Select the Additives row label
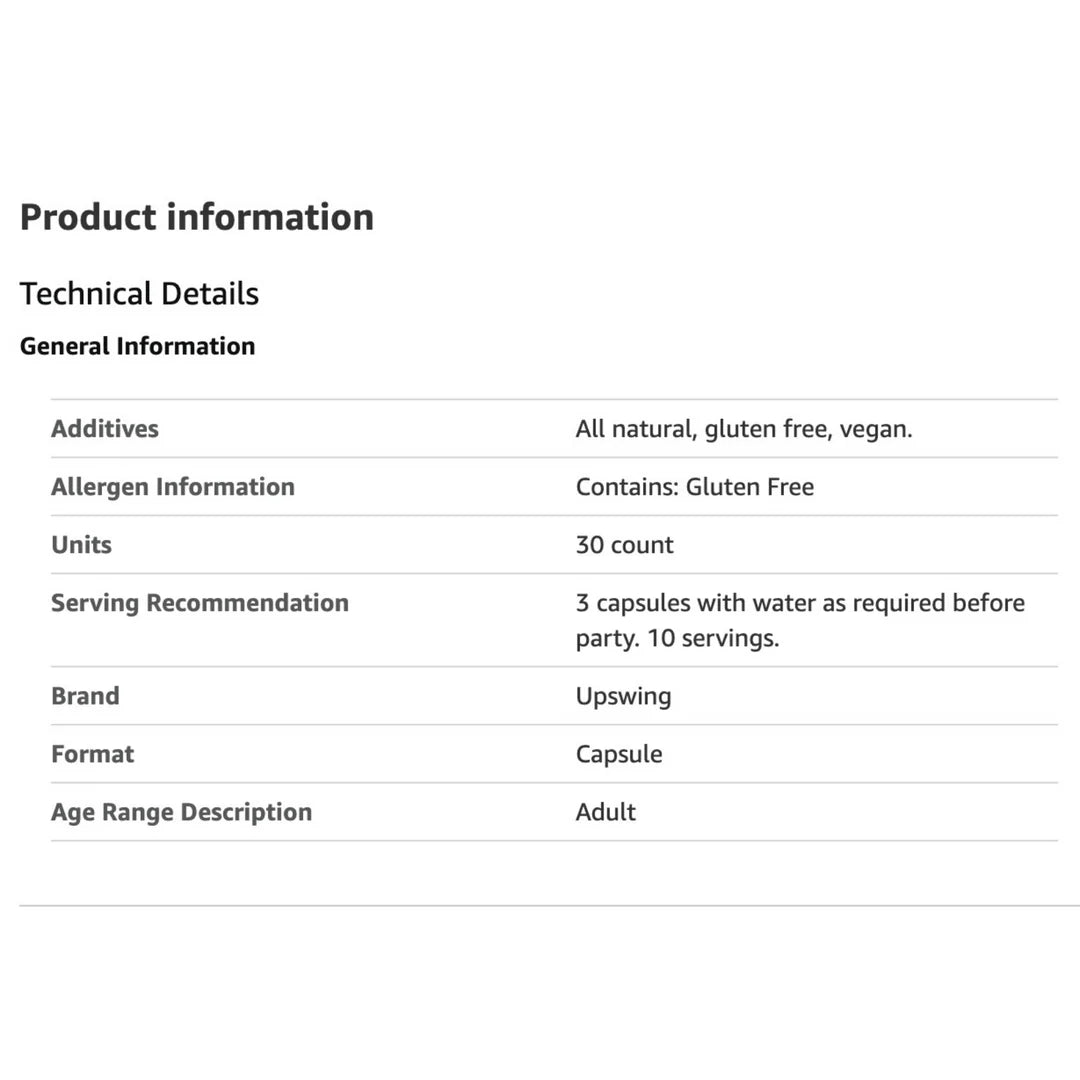1080x1080 pixels. 105,429
